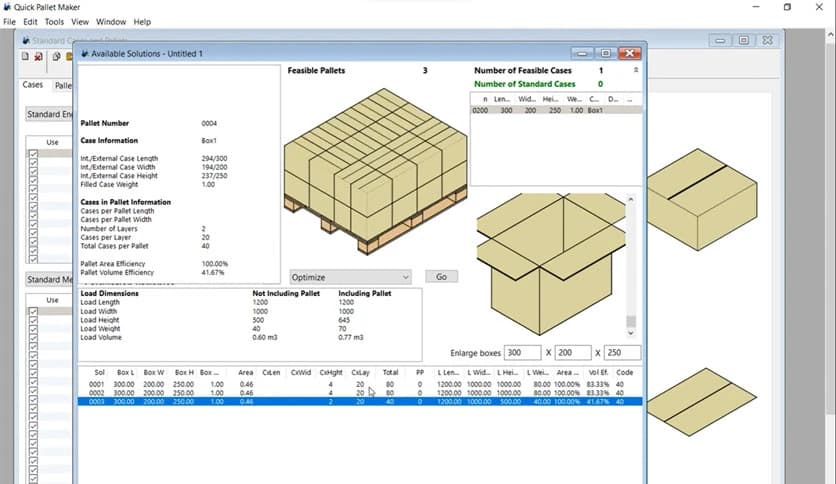This screenshot has height=484, width=836.
Task: Sort solutions by the Box L column header
Action: (125, 373)
